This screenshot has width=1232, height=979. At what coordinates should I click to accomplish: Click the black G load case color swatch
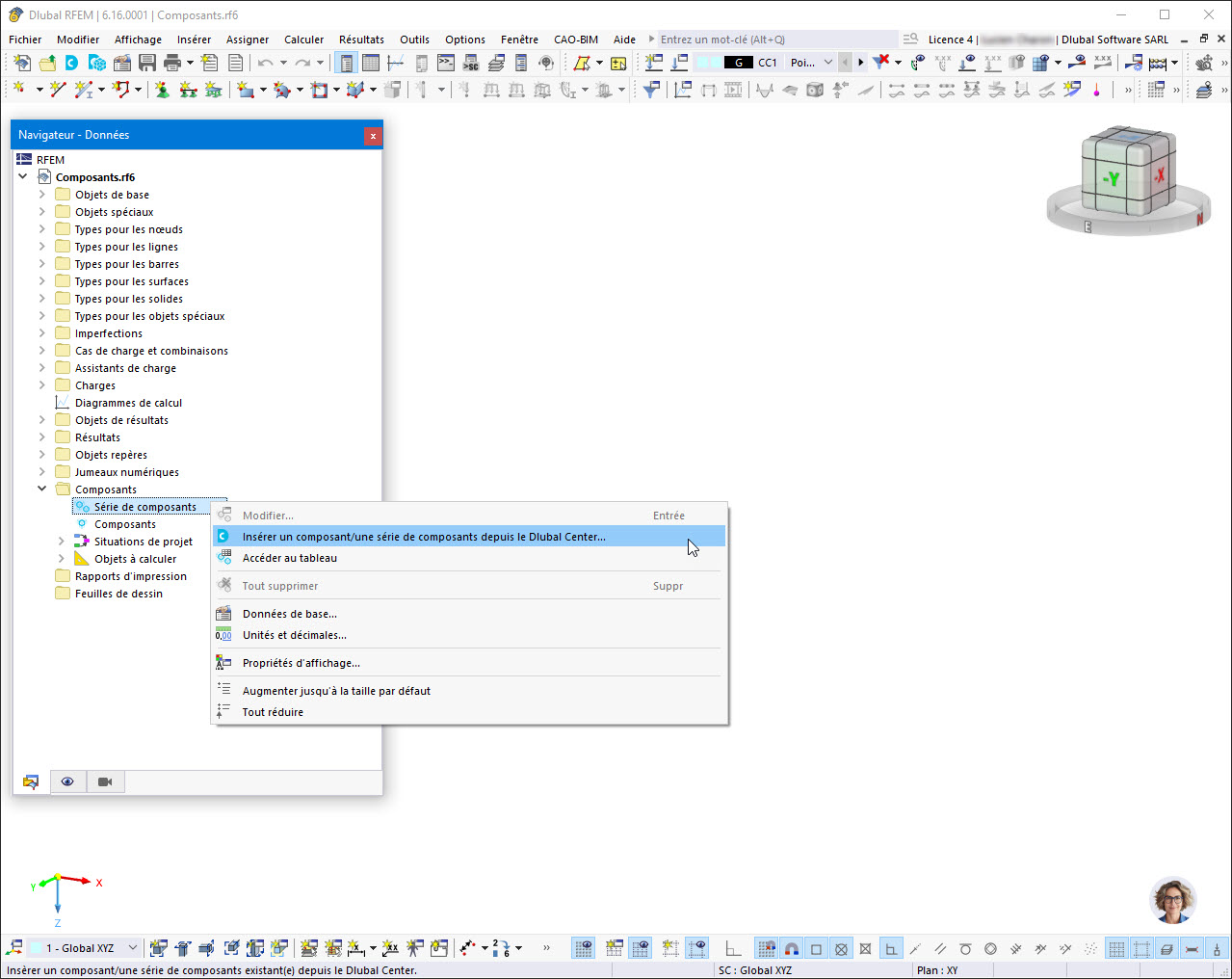point(739,63)
